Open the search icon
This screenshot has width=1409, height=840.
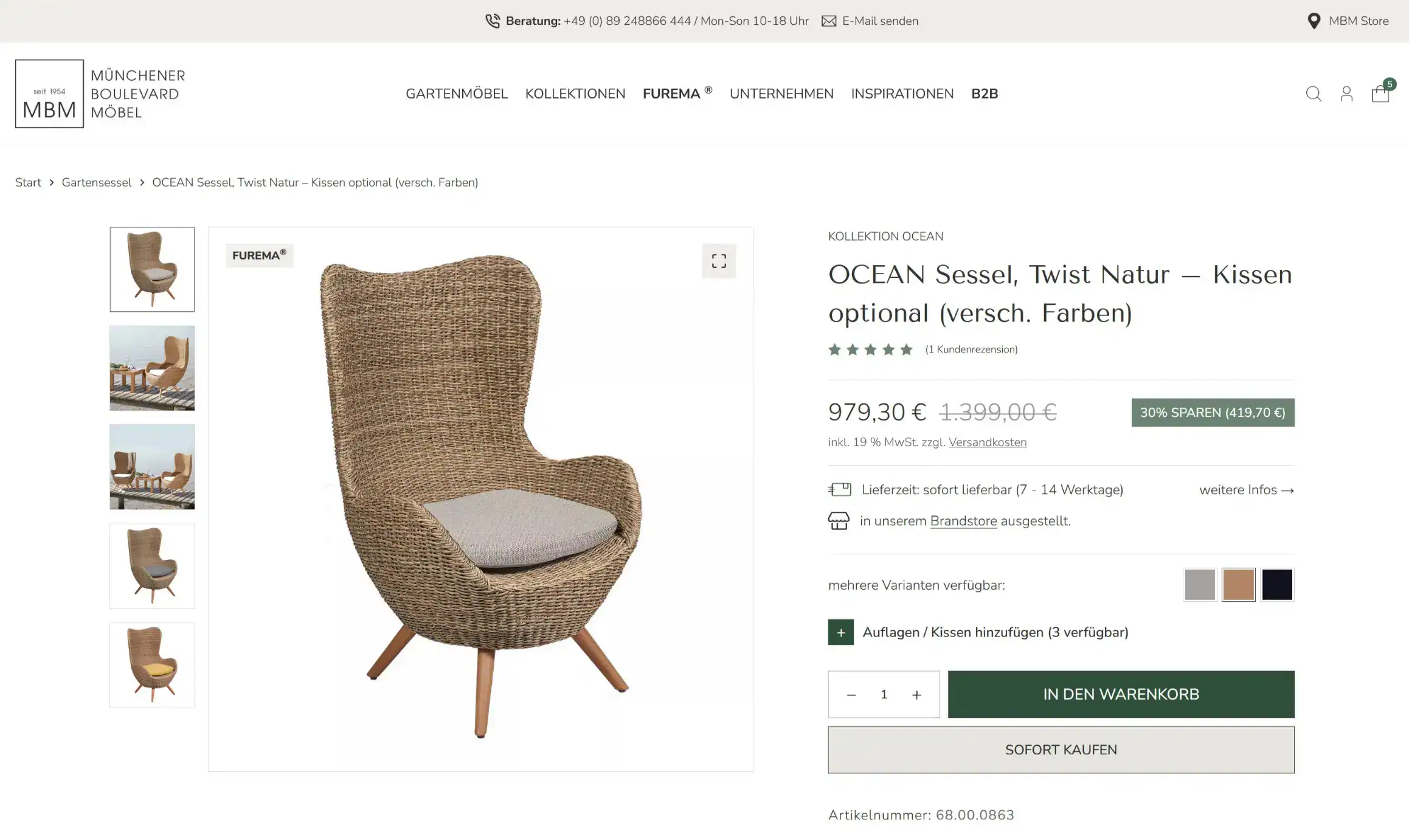tap(1313, 94)
